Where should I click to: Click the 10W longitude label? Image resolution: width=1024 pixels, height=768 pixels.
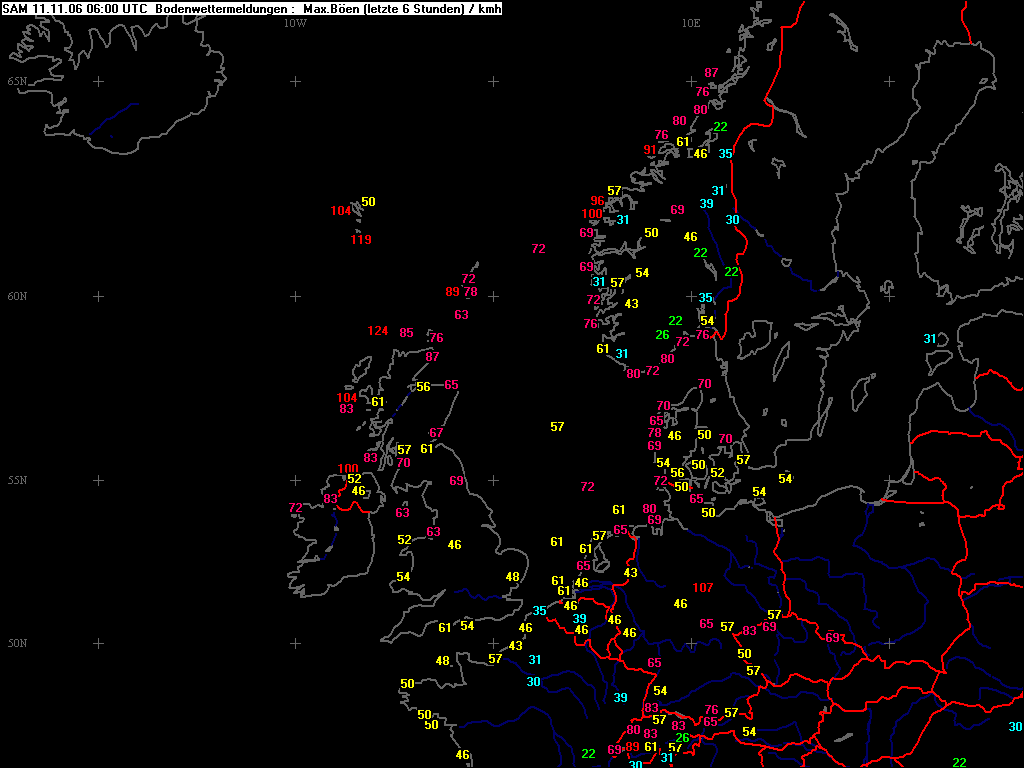(x=295, y=24)
